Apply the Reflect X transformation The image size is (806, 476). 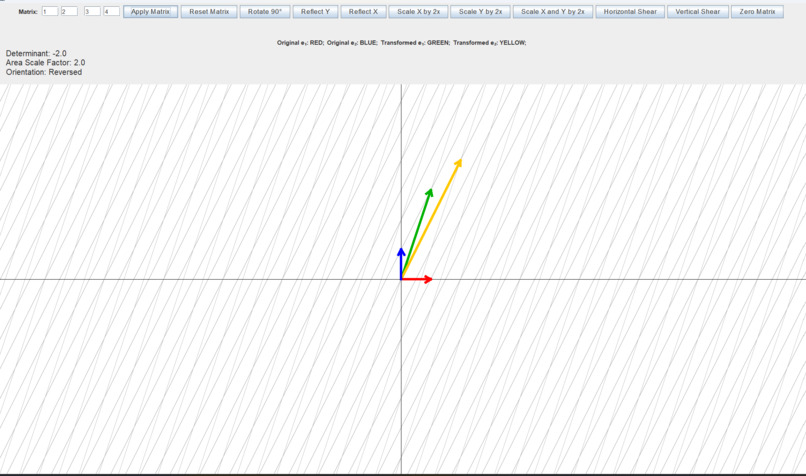pyautogui.click(x=363, y=11)
